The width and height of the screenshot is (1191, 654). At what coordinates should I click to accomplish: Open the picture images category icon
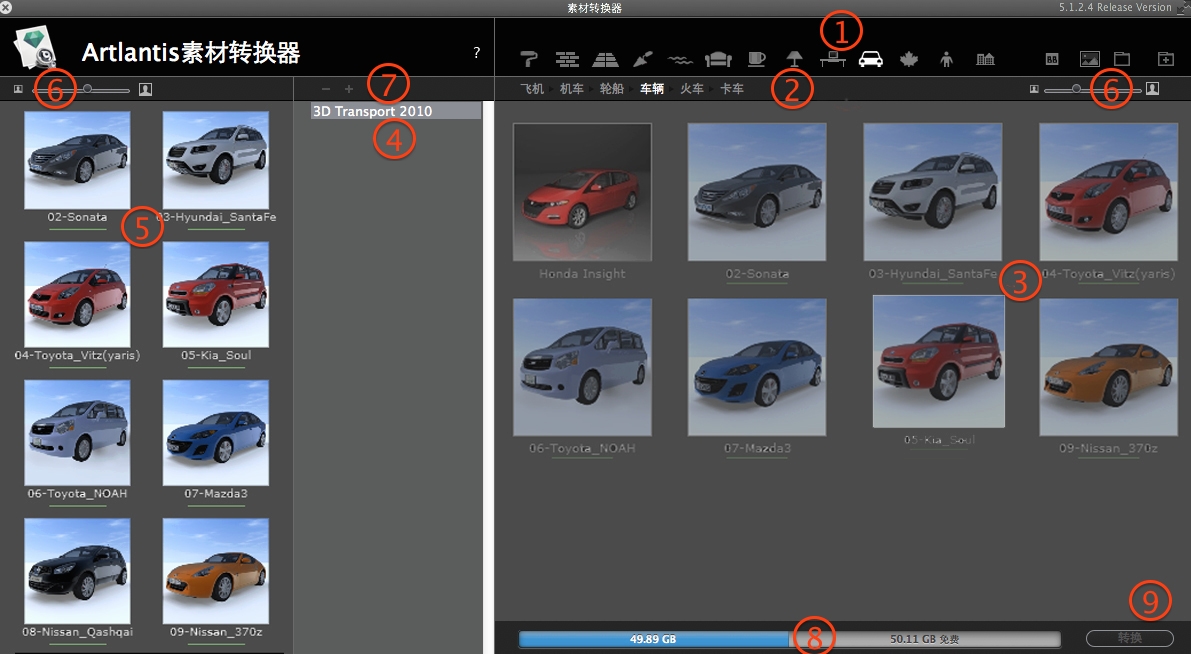click(x=1089, y=59)
